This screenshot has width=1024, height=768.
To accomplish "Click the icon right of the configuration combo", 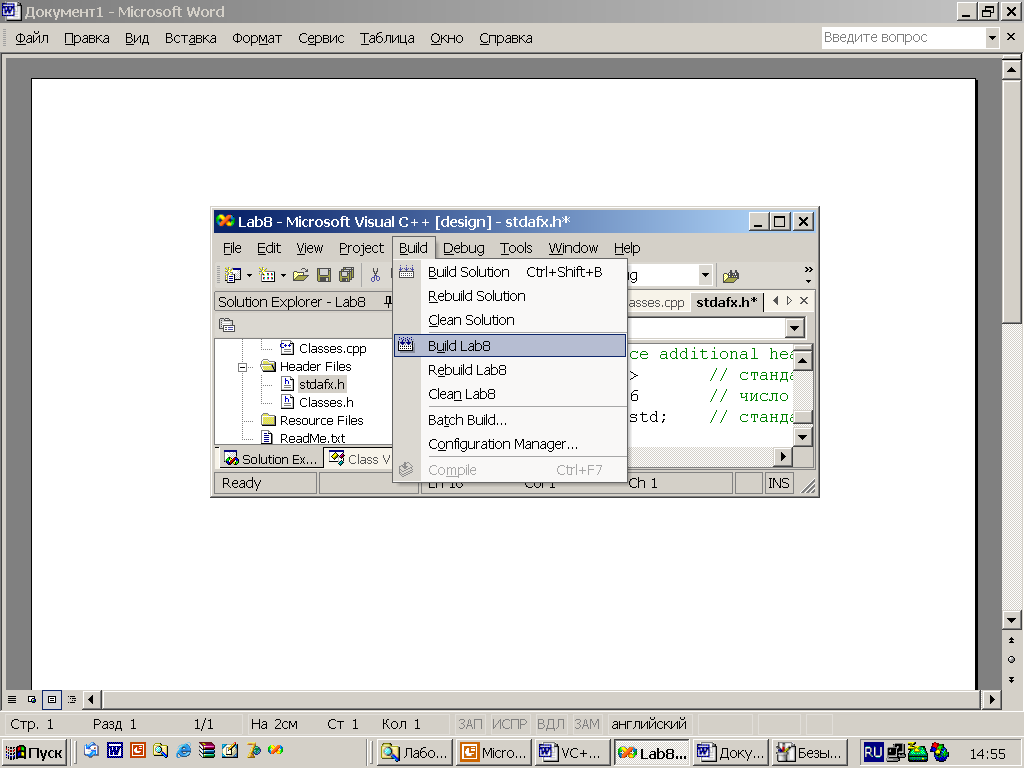I will point(731,276).
